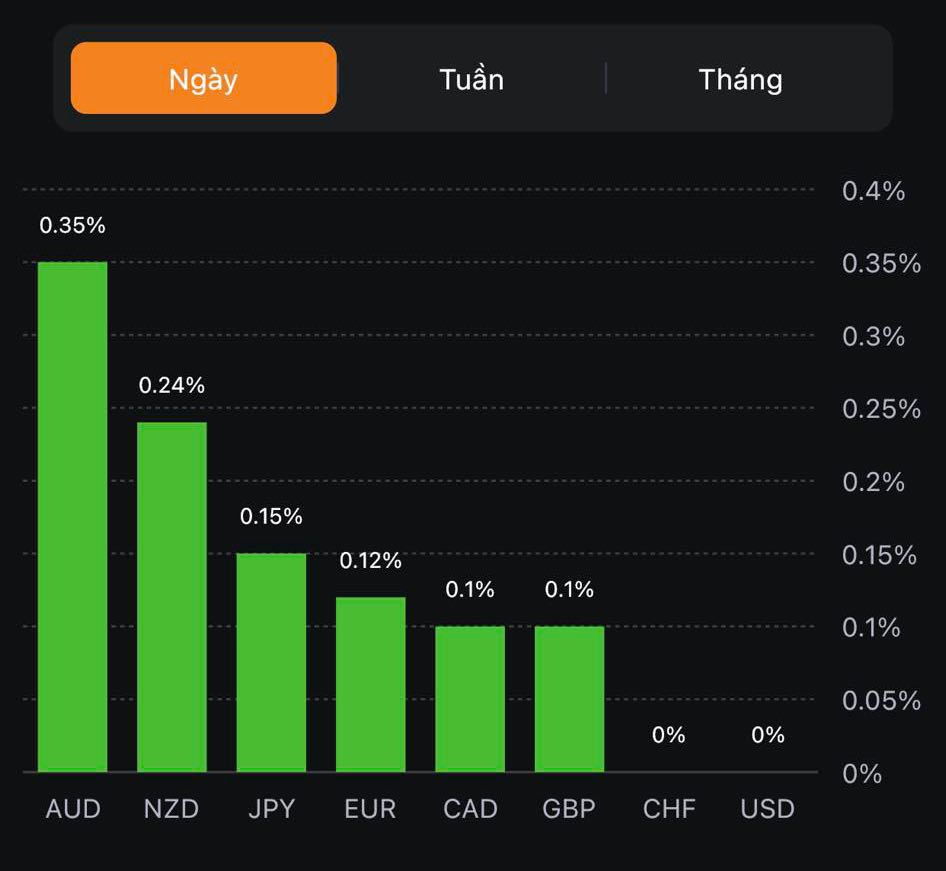Click the GBP green bar
946x871 pixels.
(569, 699)
